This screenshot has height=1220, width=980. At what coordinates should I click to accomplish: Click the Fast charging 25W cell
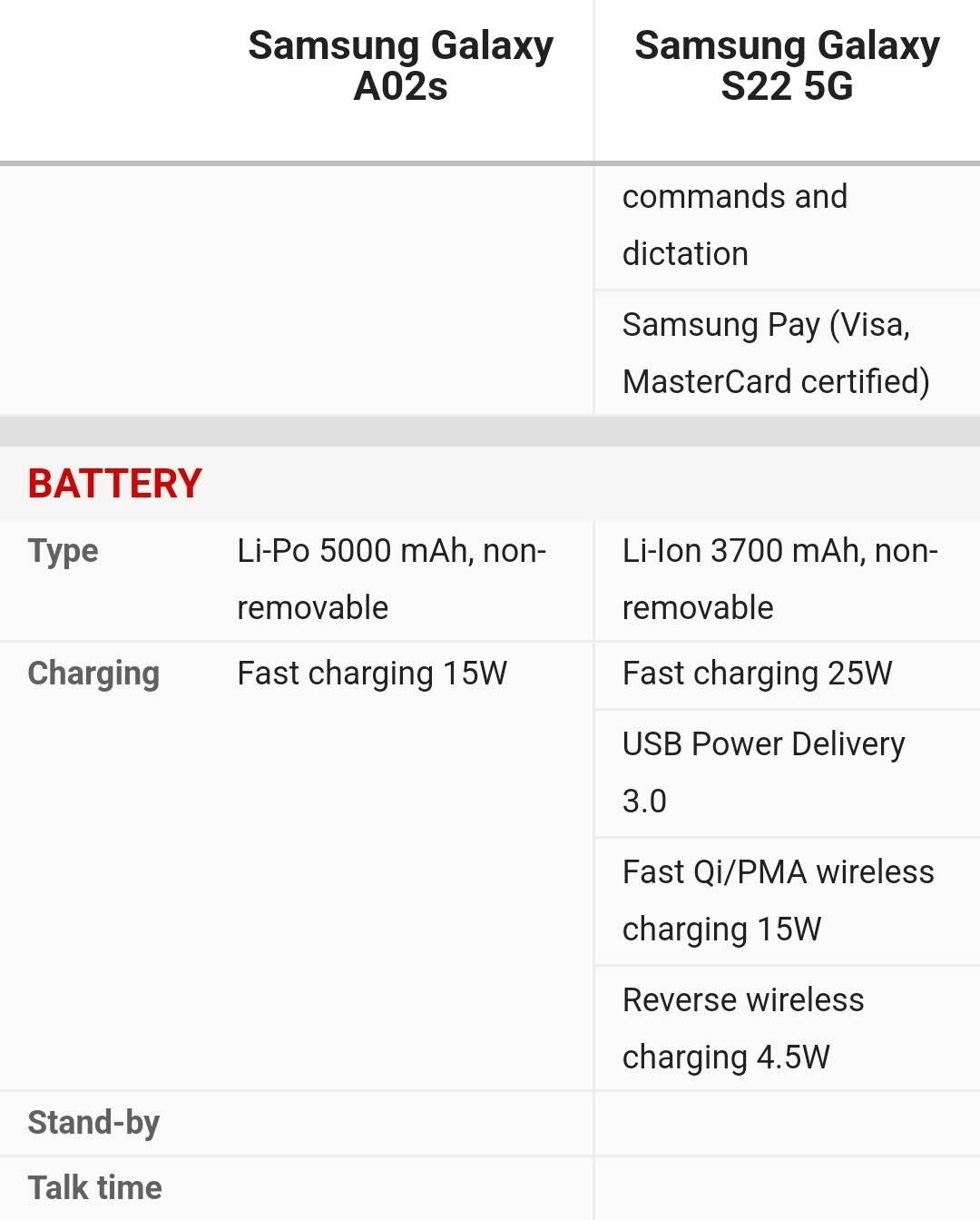[x=757, y=674]
